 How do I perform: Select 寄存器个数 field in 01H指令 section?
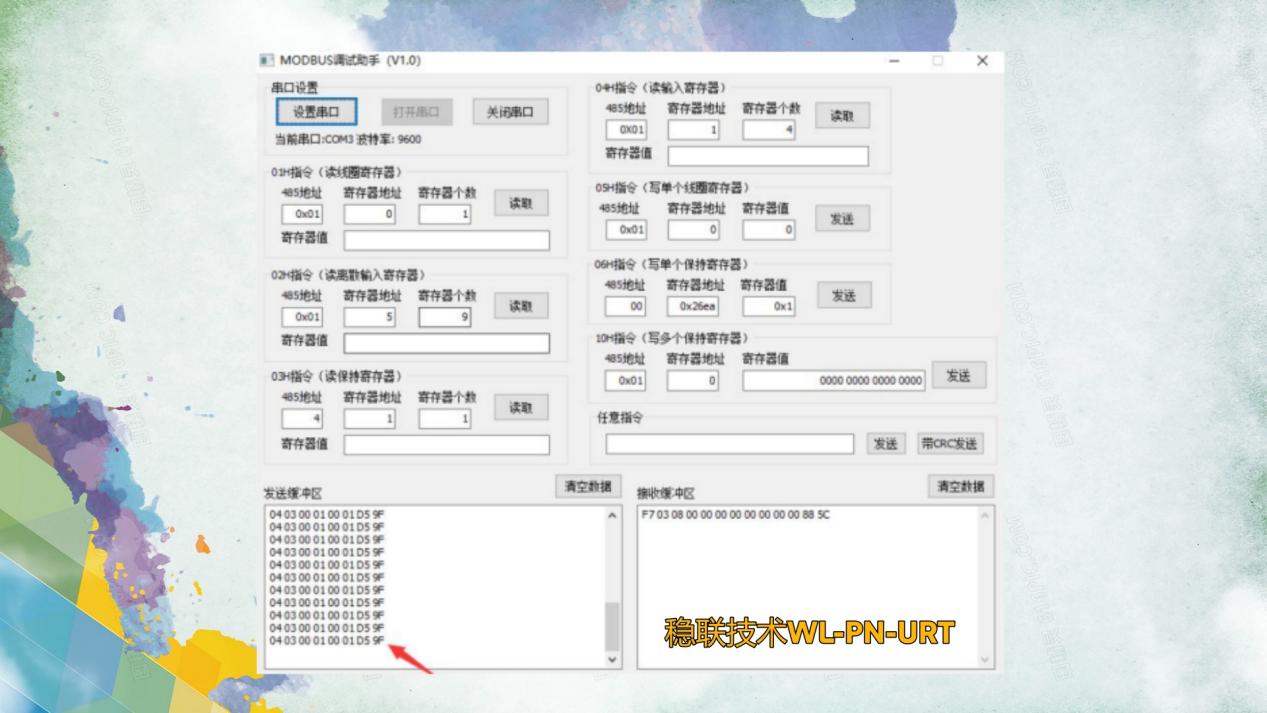tap(445, 214)
